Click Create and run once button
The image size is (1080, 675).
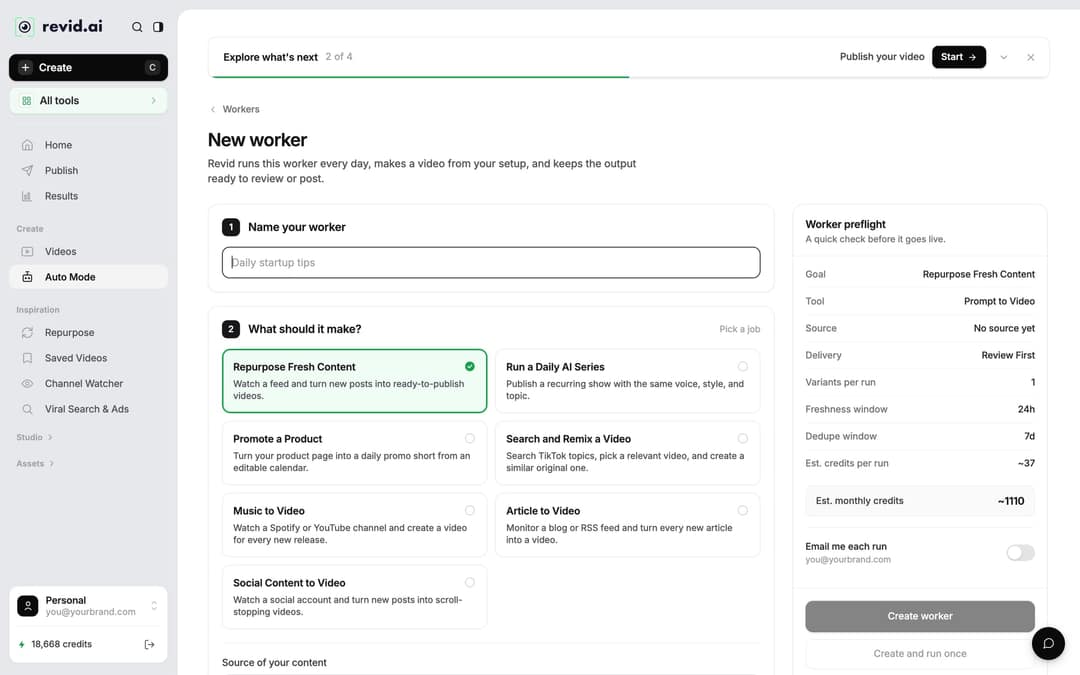coord(920,654)
